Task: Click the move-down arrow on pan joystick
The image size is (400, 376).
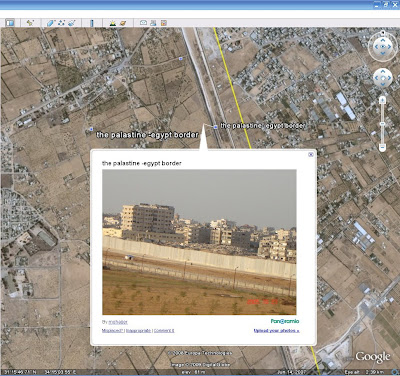Action: click(383, 84)
